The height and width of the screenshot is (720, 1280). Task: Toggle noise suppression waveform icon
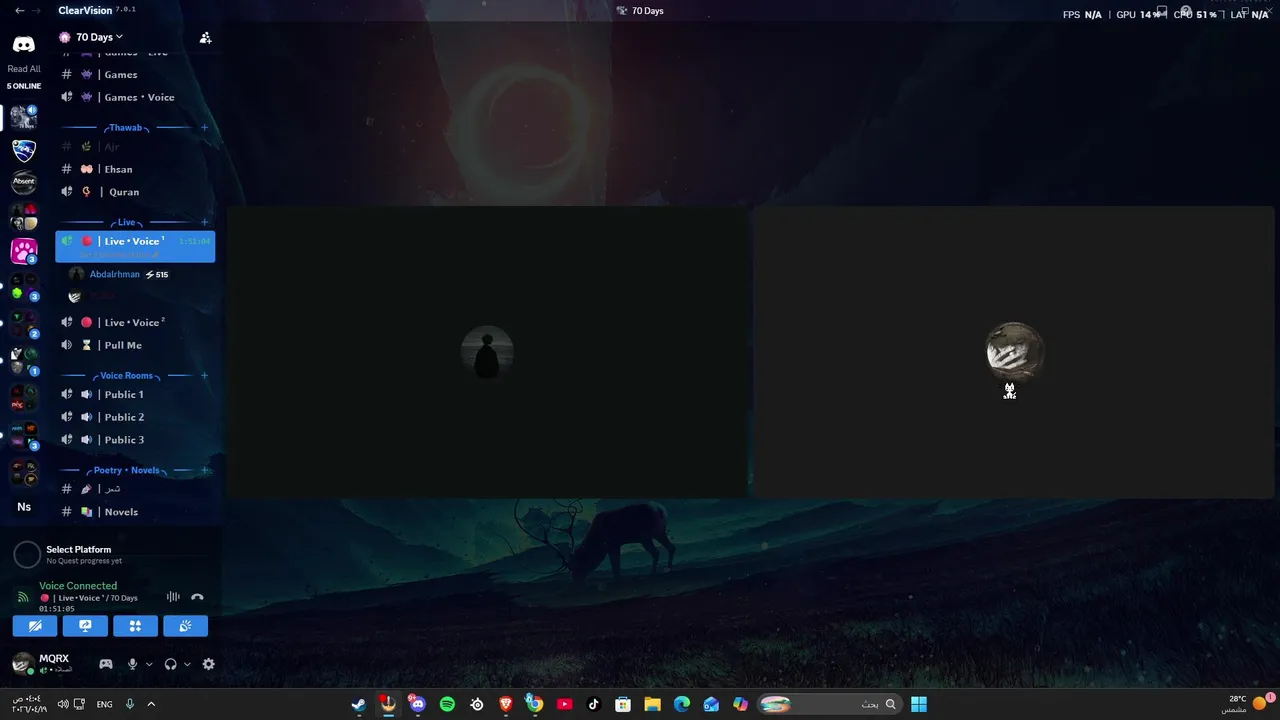click(x=173, y=597)
